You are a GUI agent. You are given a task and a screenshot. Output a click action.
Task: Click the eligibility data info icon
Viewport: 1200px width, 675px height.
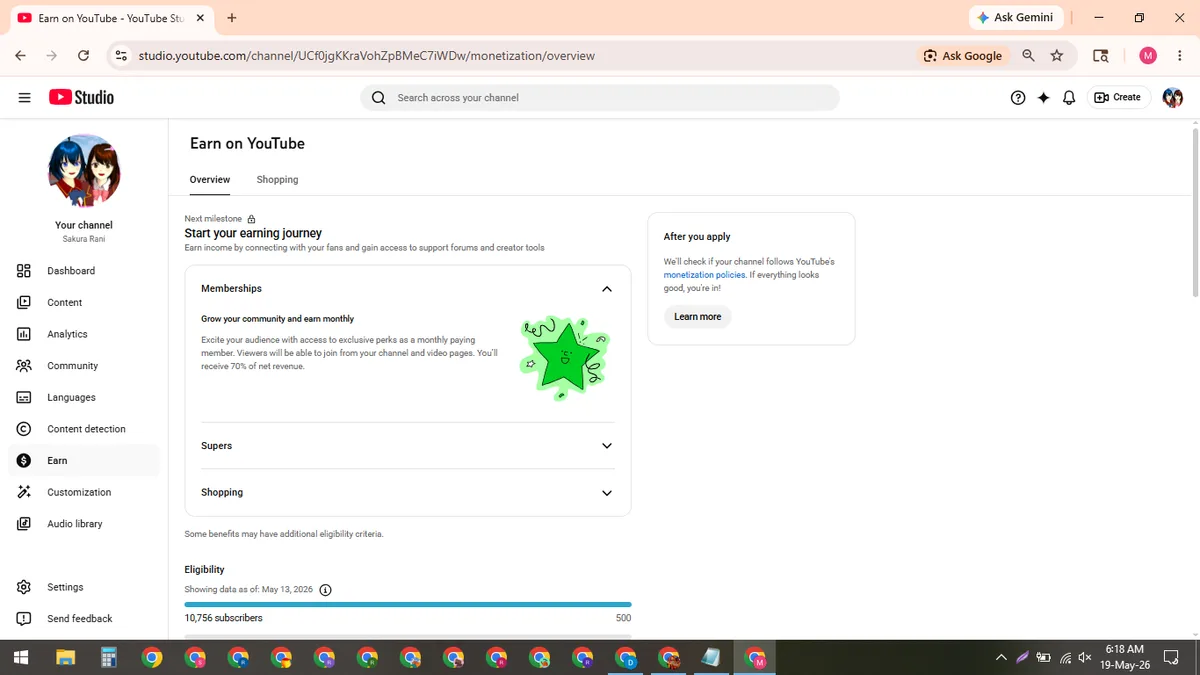325,590
